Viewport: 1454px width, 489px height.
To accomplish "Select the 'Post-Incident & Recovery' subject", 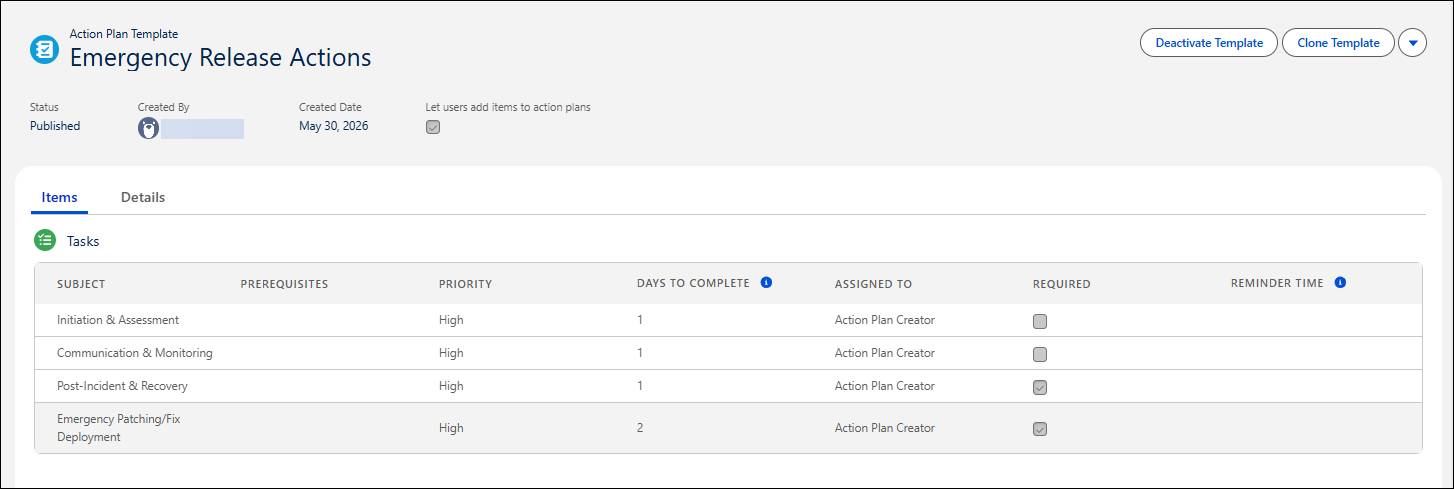I will [122, 386].
